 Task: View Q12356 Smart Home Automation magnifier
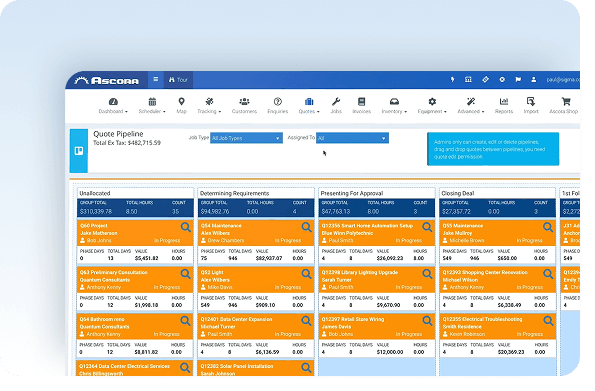[427, 227]
